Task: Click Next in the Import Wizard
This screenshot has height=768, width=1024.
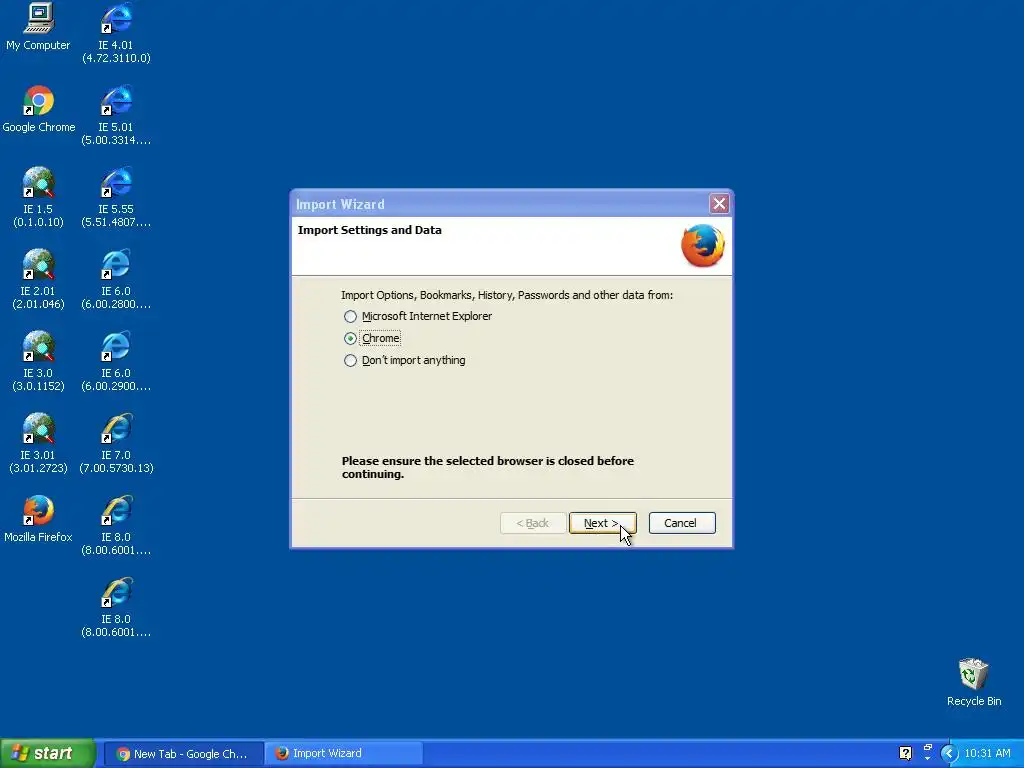Action: click(x=602, y=523)
